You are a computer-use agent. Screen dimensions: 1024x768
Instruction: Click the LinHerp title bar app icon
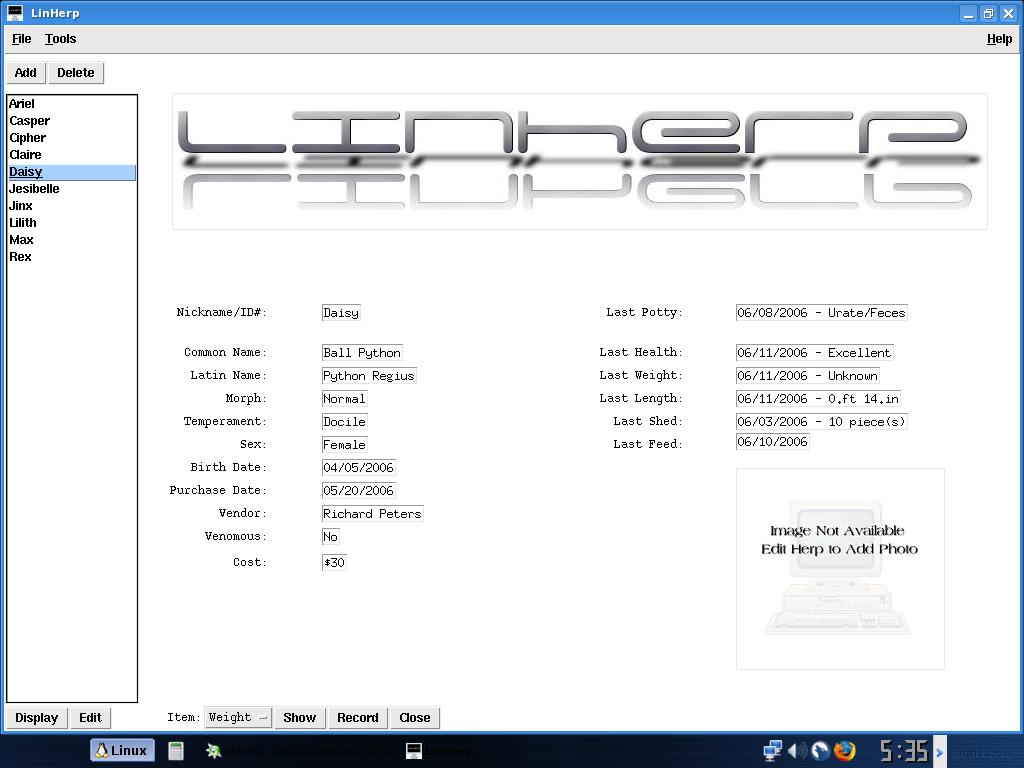click(x=14, y=12)
